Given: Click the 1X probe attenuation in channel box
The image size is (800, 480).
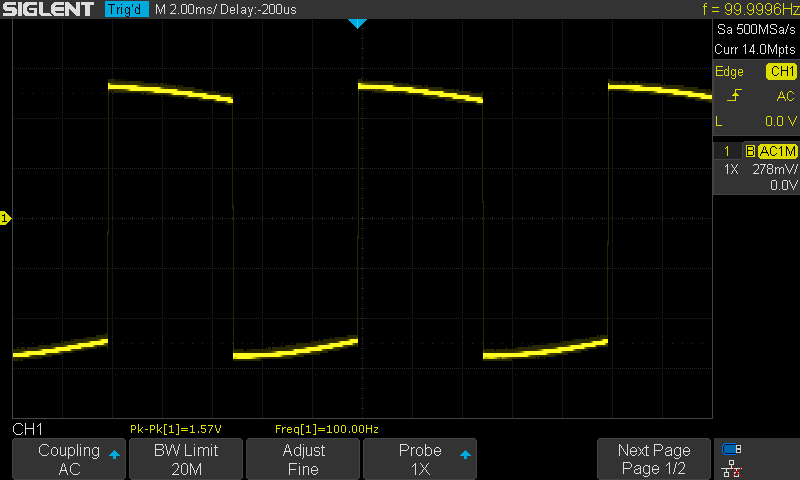Looking at the screenshot, I should [x=731, y=169].
